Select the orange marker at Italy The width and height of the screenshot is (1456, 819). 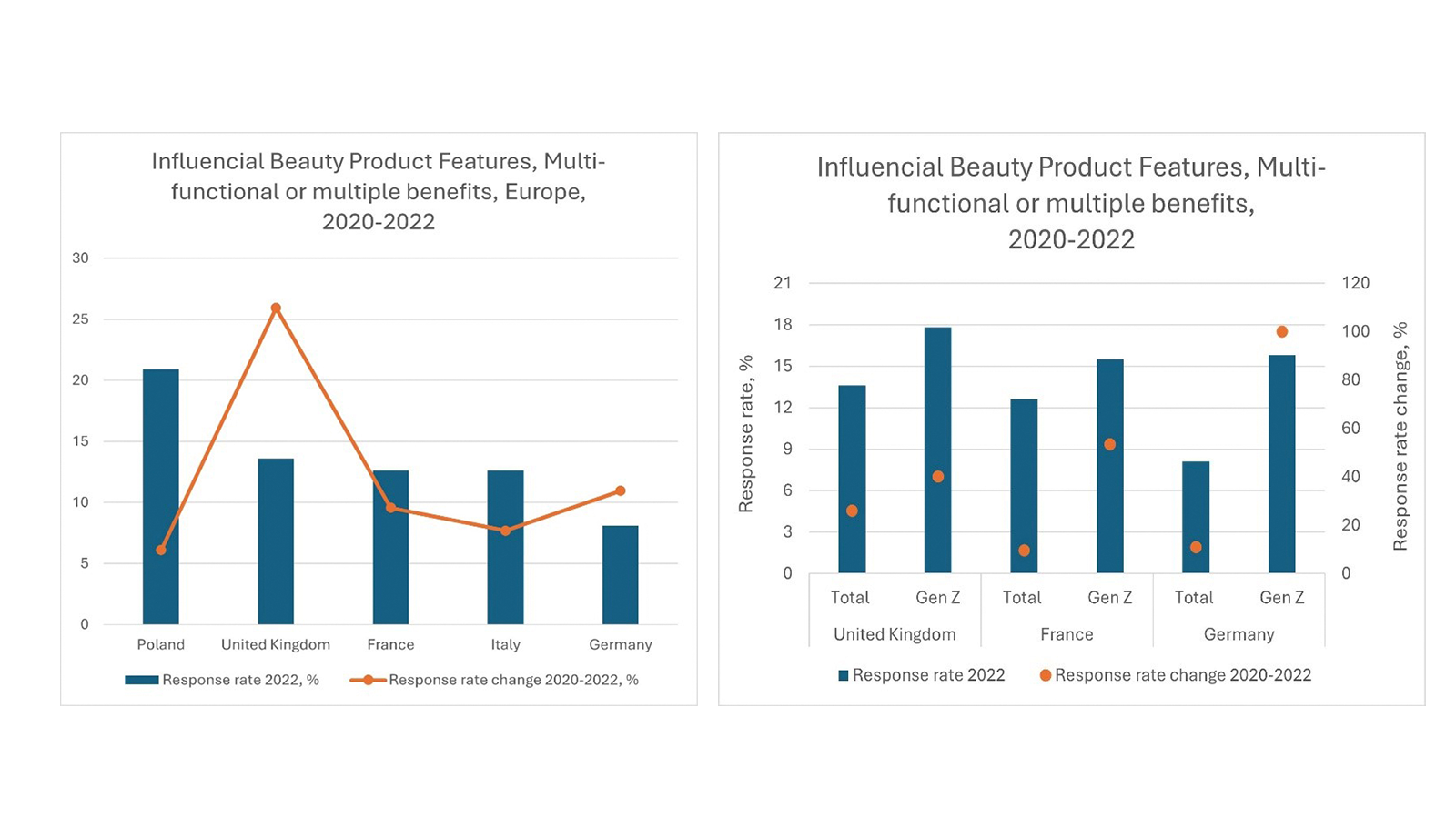[x=505, y=531]
